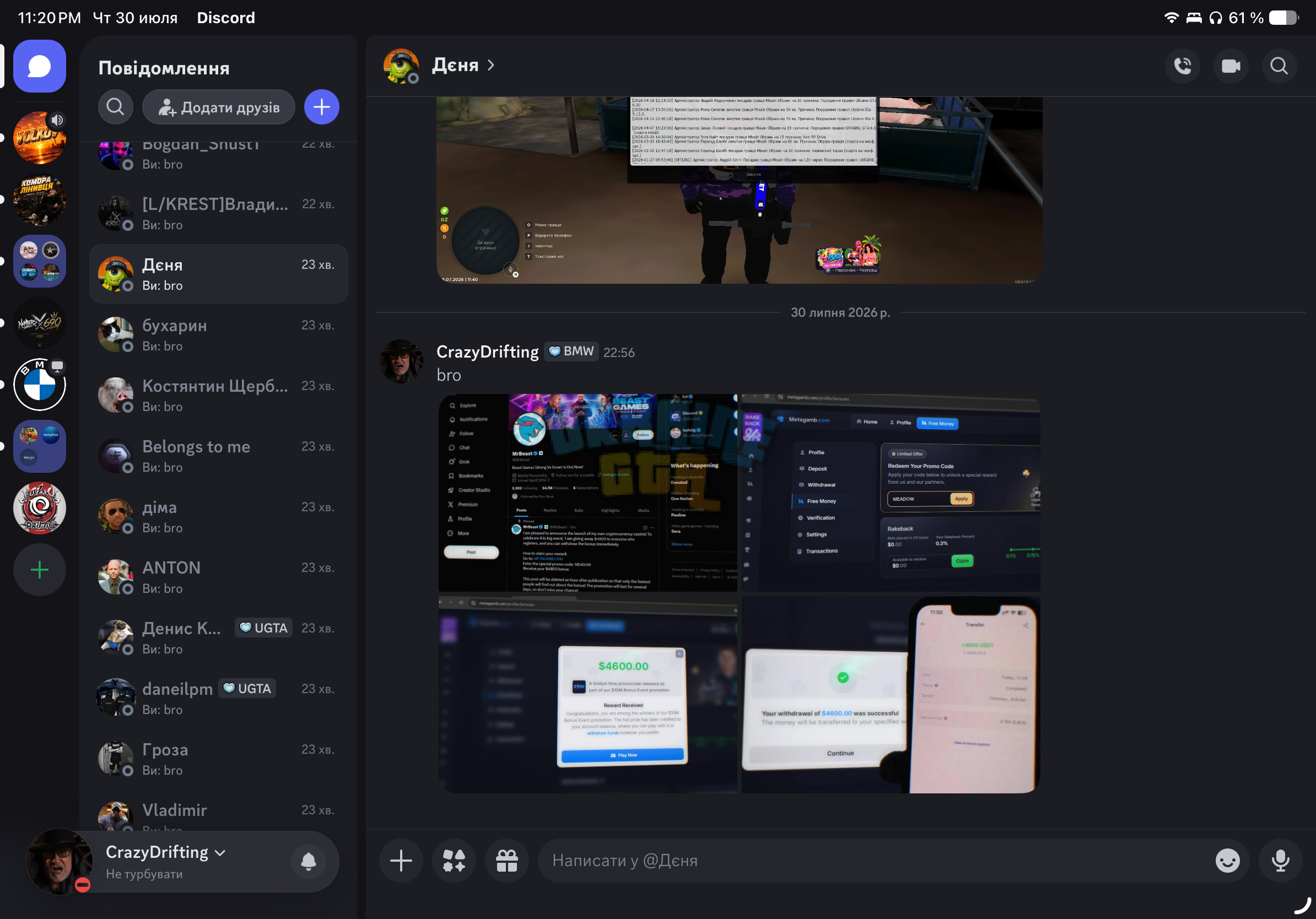Tap the headphones icon in status bar

coord(1215,18)
